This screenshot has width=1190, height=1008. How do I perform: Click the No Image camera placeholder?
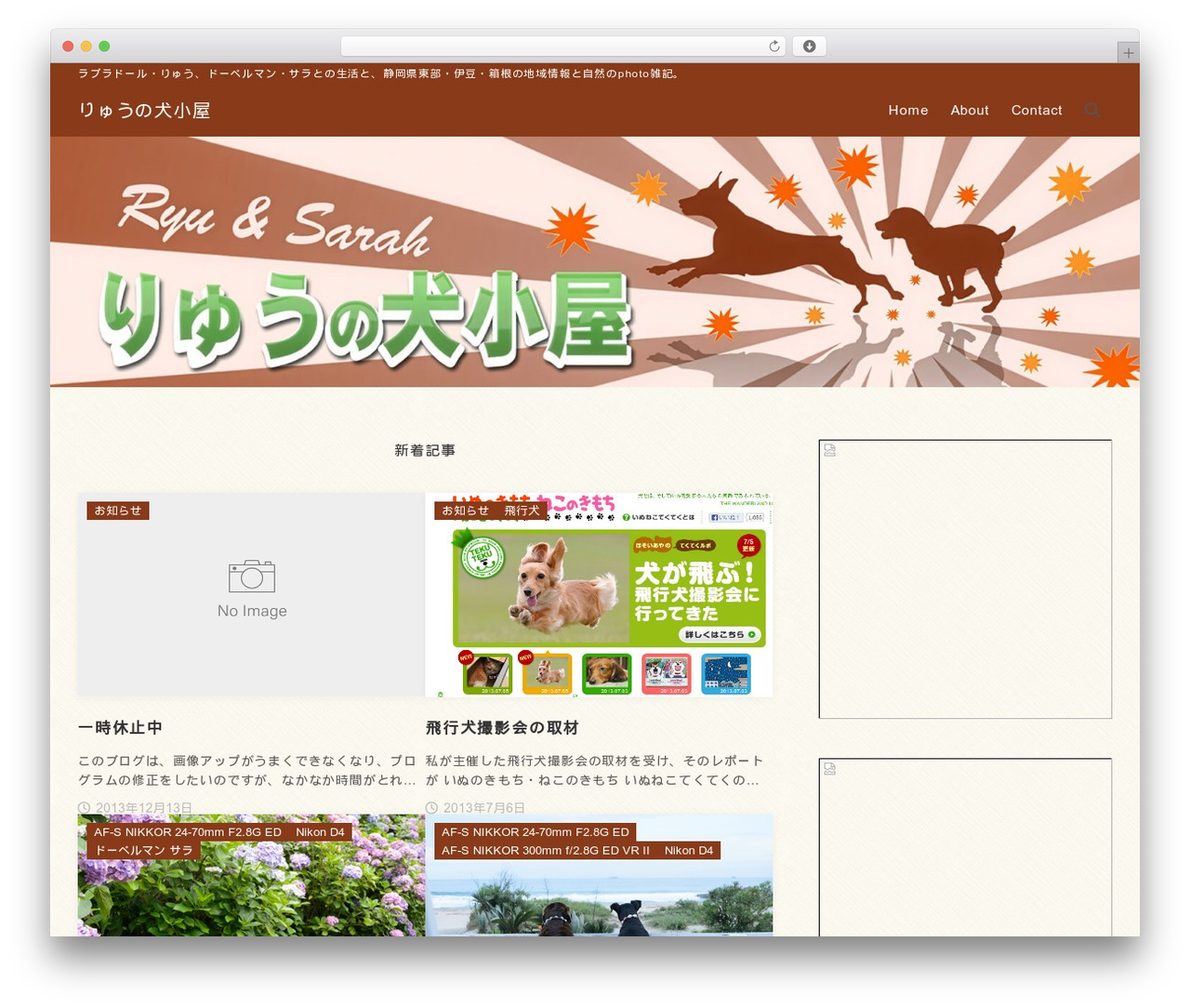coord(252,594)
